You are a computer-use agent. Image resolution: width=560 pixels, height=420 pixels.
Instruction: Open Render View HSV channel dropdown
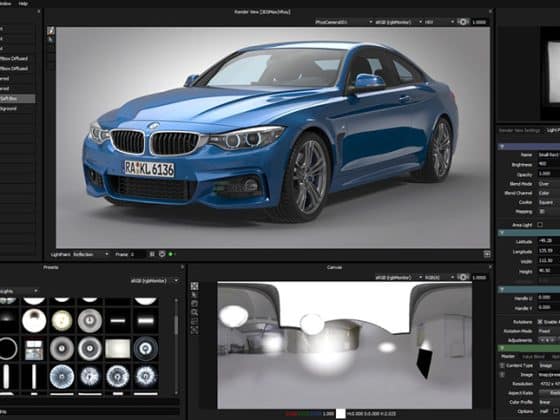[439, 22]
